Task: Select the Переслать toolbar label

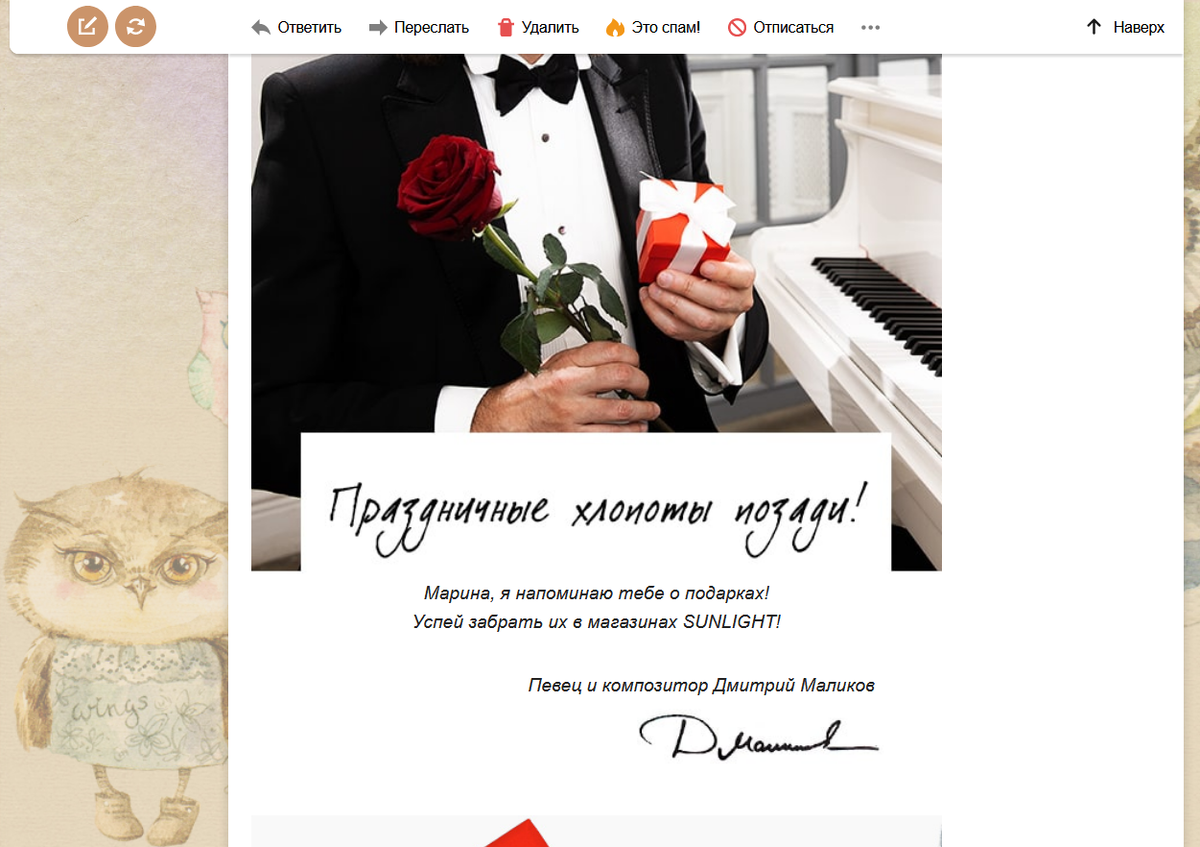Action: pos(431,27)
